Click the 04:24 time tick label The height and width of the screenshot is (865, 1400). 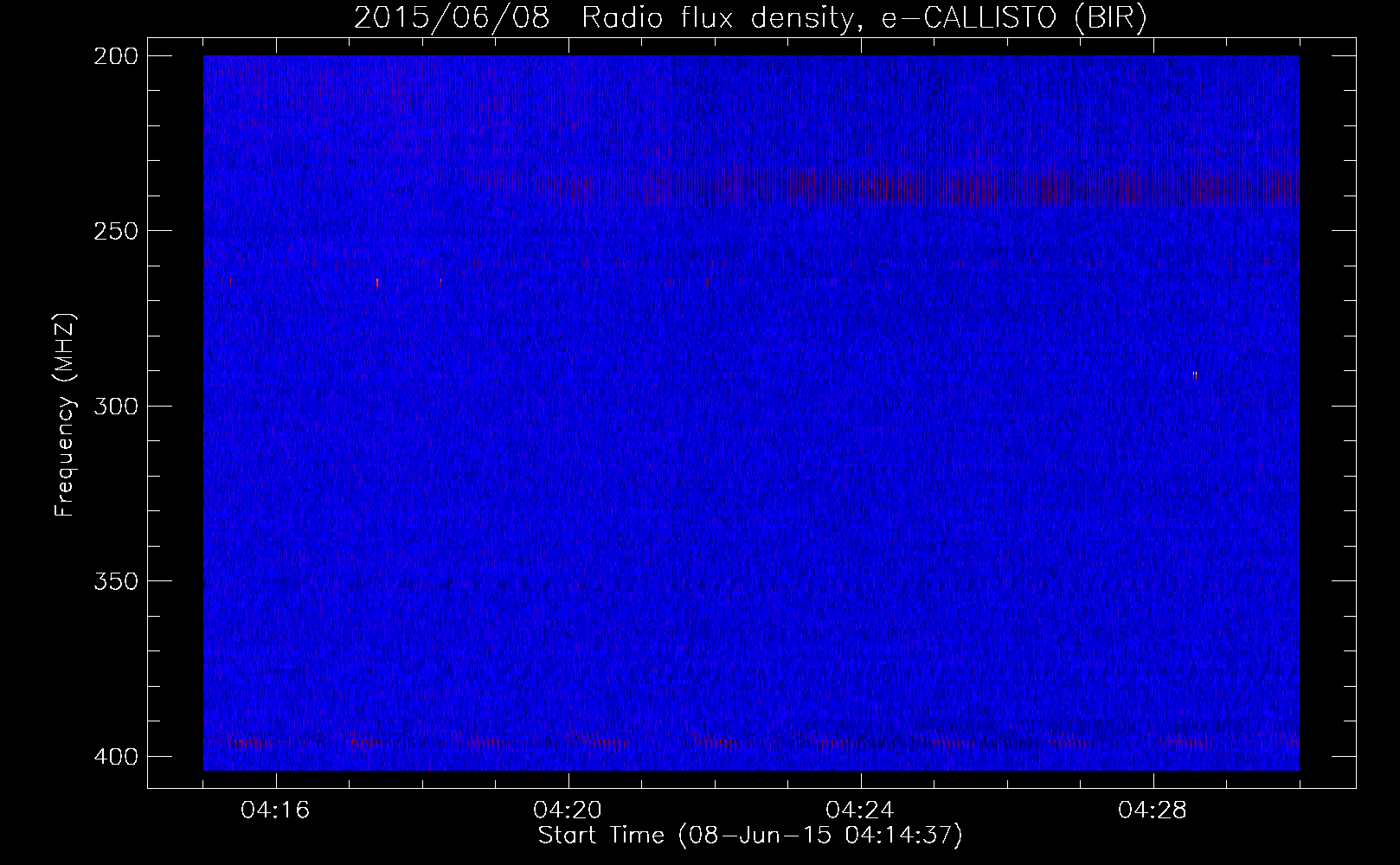860,811
